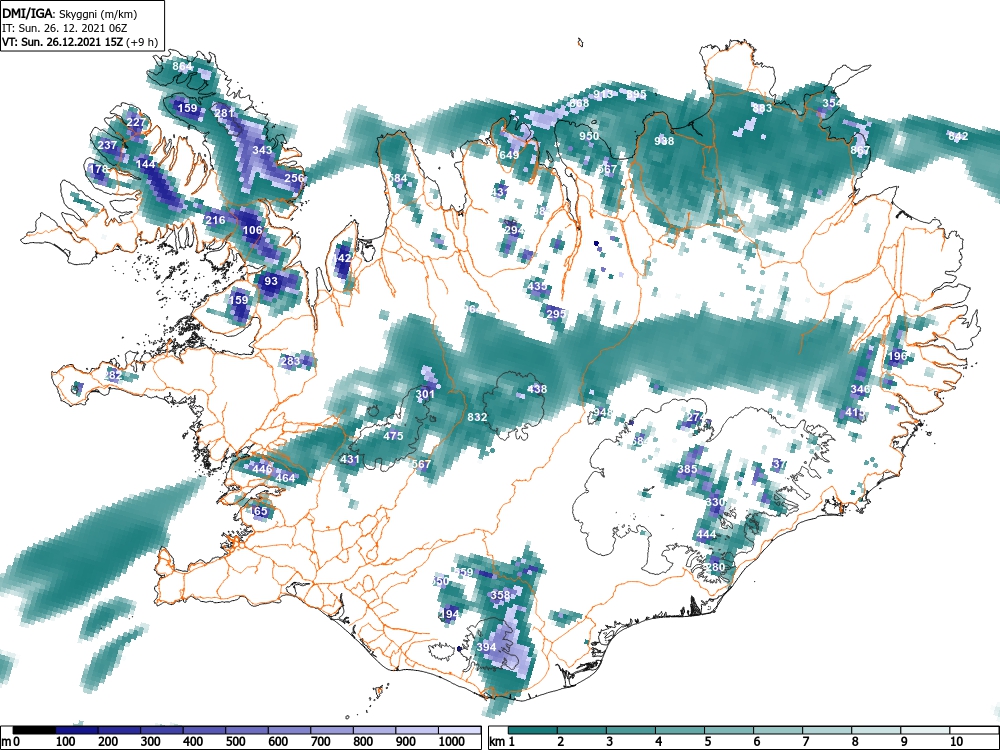
Task: Click the visibility value '295' on the map
Action: (x=556, y=314)
